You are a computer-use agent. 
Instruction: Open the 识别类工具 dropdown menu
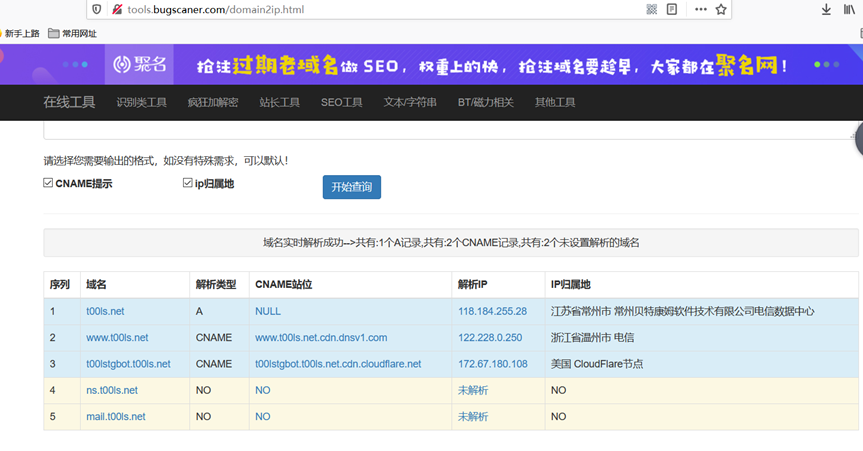click(x=141, y=102)
